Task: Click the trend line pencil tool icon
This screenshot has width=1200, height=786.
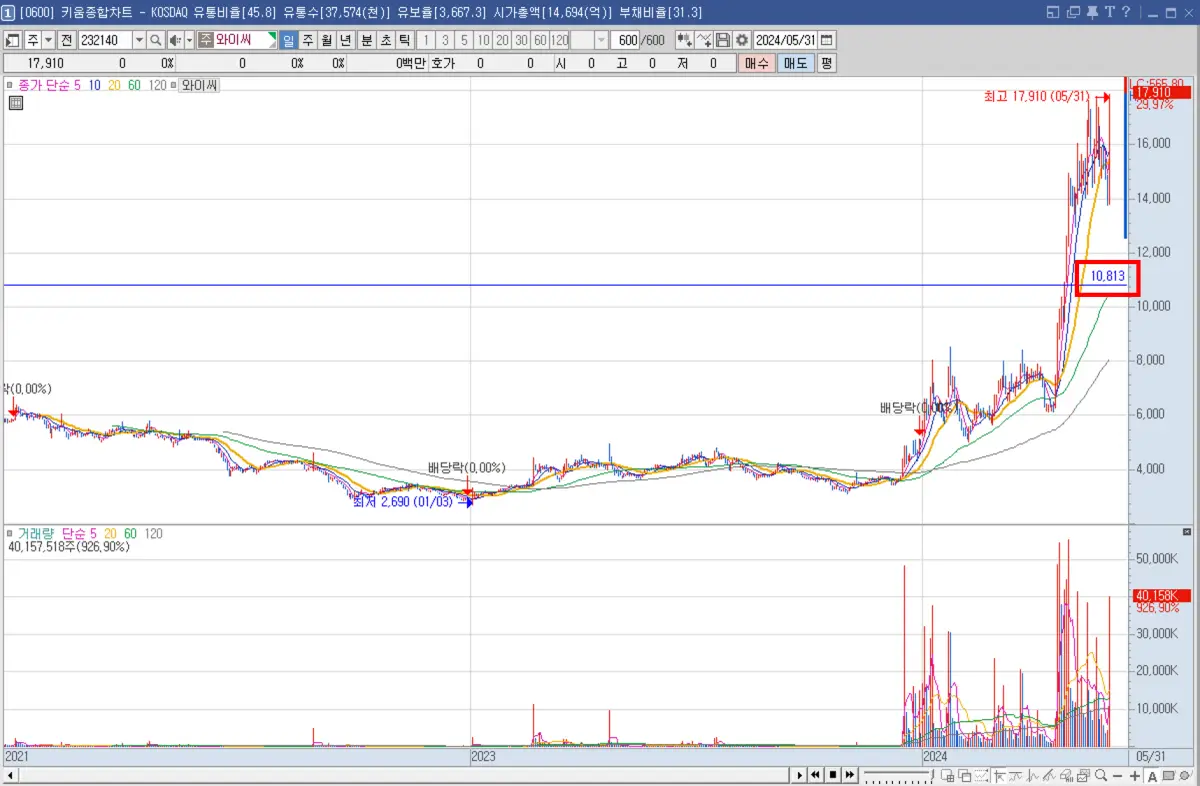Action: (1048, 776)
